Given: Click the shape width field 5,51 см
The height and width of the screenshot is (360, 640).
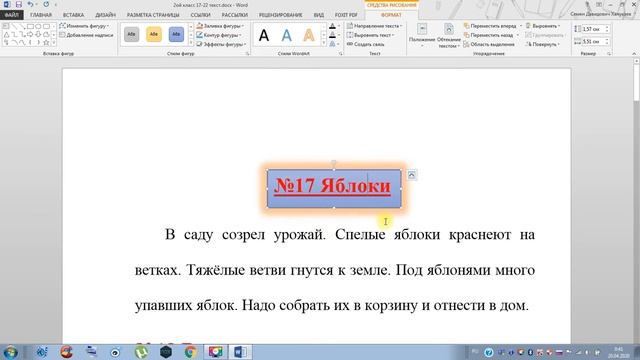Looking at the screenshot, I should [593, 42].
